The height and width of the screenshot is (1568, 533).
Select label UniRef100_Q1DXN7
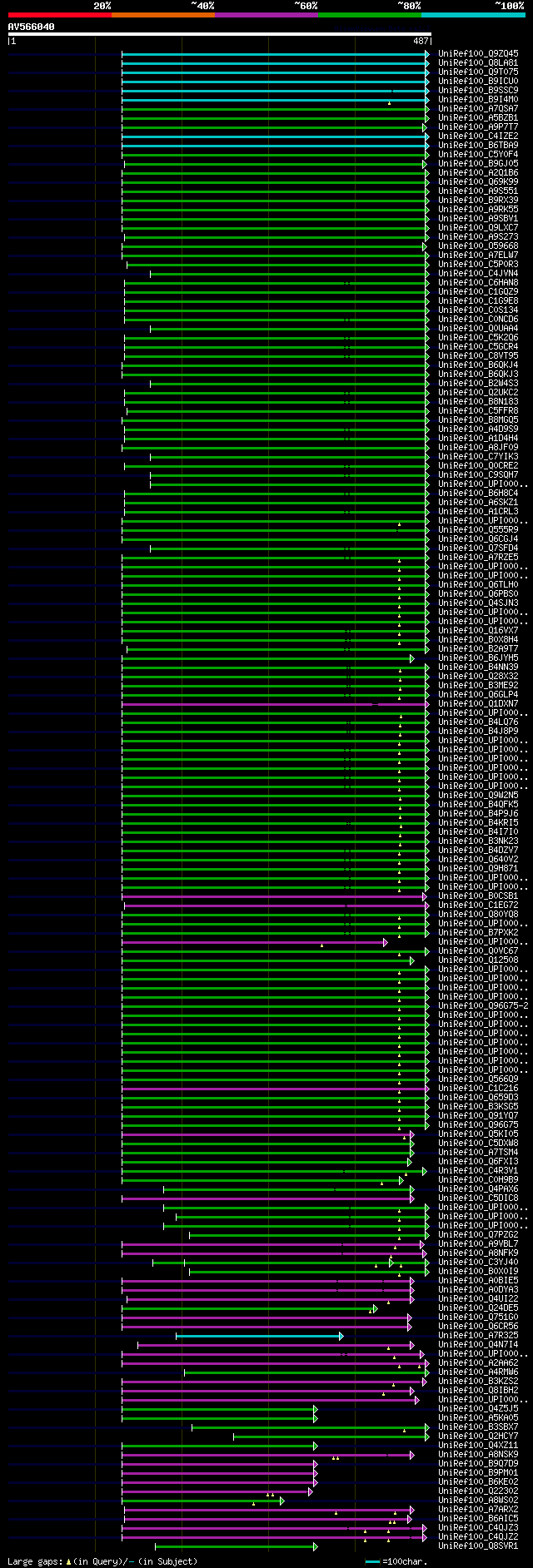coord(478,704)
